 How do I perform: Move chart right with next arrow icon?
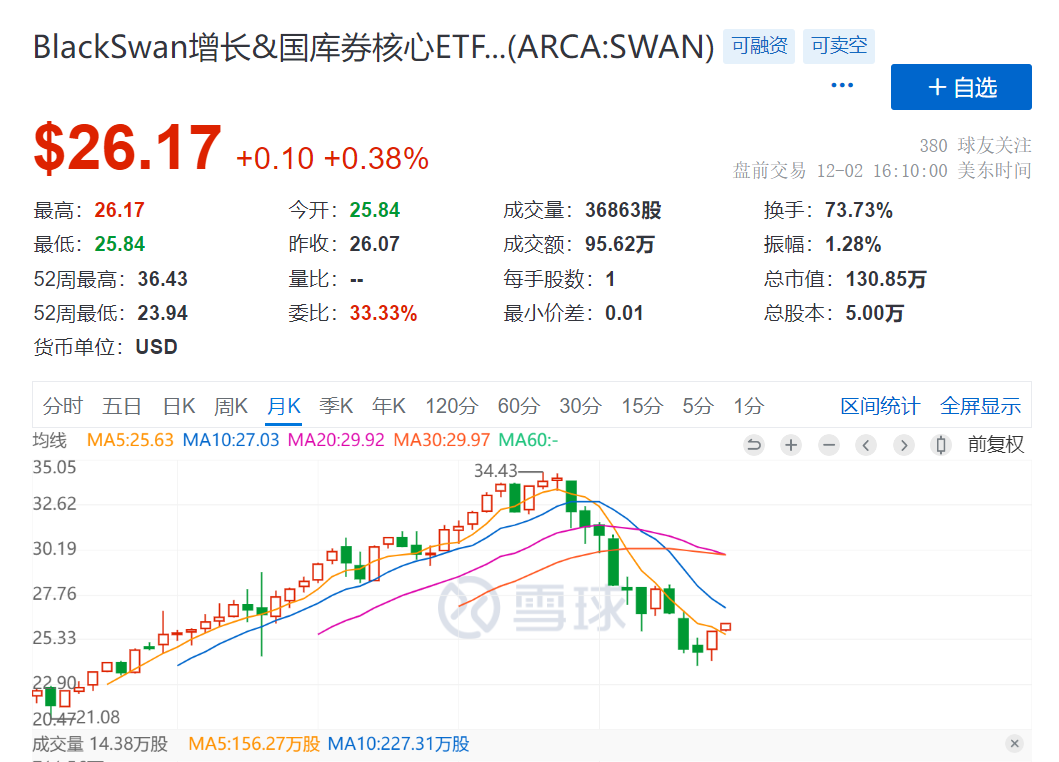click(x=904, y=444)
